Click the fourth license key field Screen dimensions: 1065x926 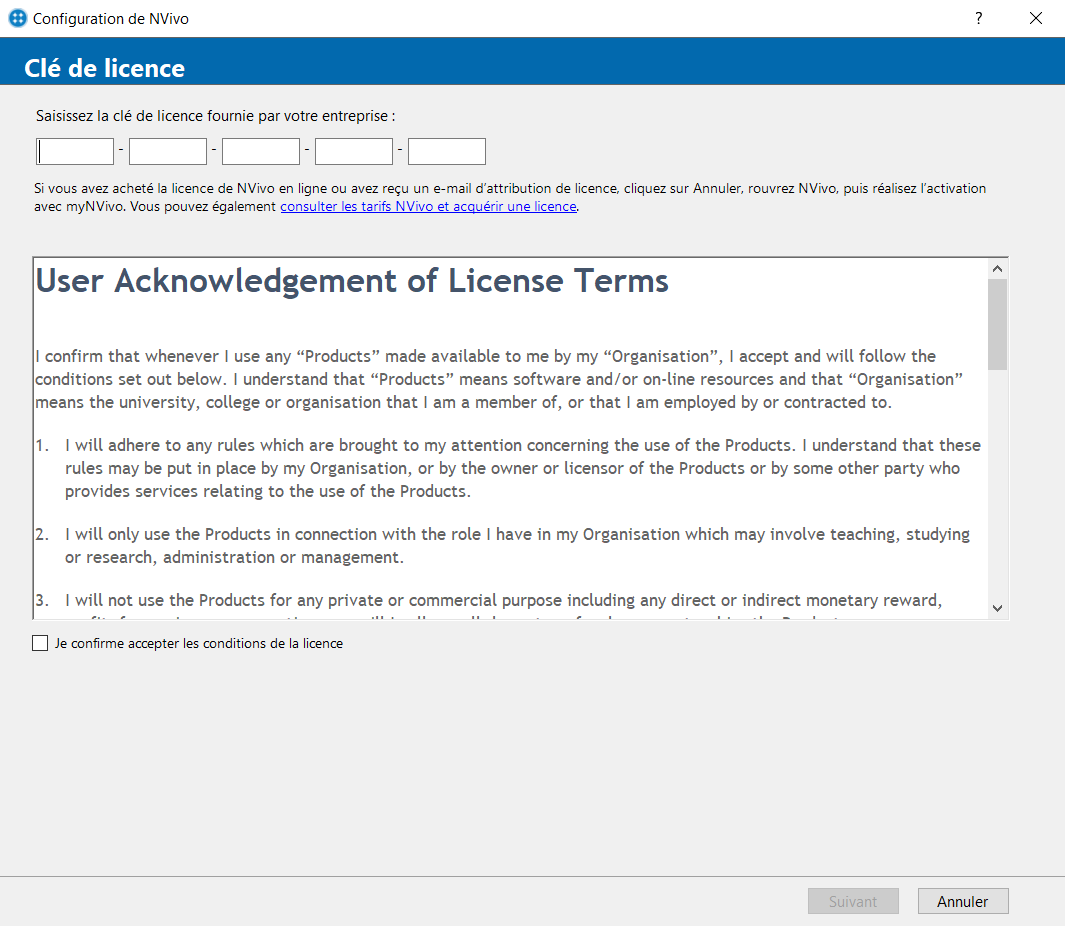[x=354, y=151]
